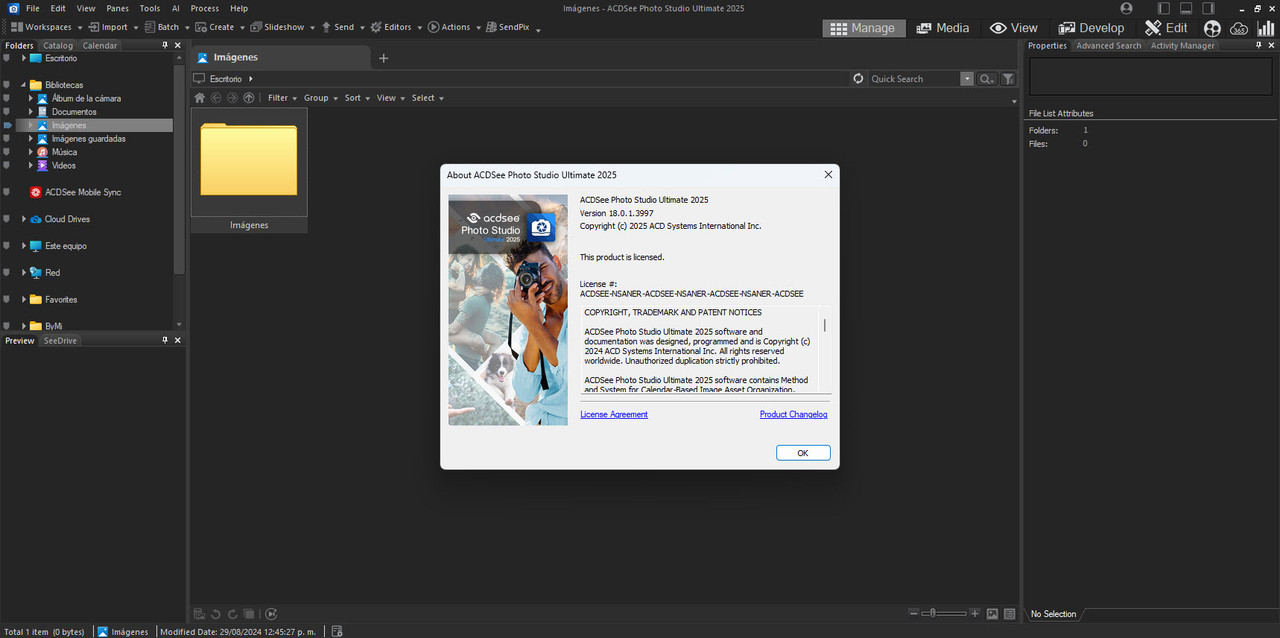The width and height of the screenshot is (1280, 638).
Task: Toggle Easy-Select marker next to Favorites
Action: 7,299
